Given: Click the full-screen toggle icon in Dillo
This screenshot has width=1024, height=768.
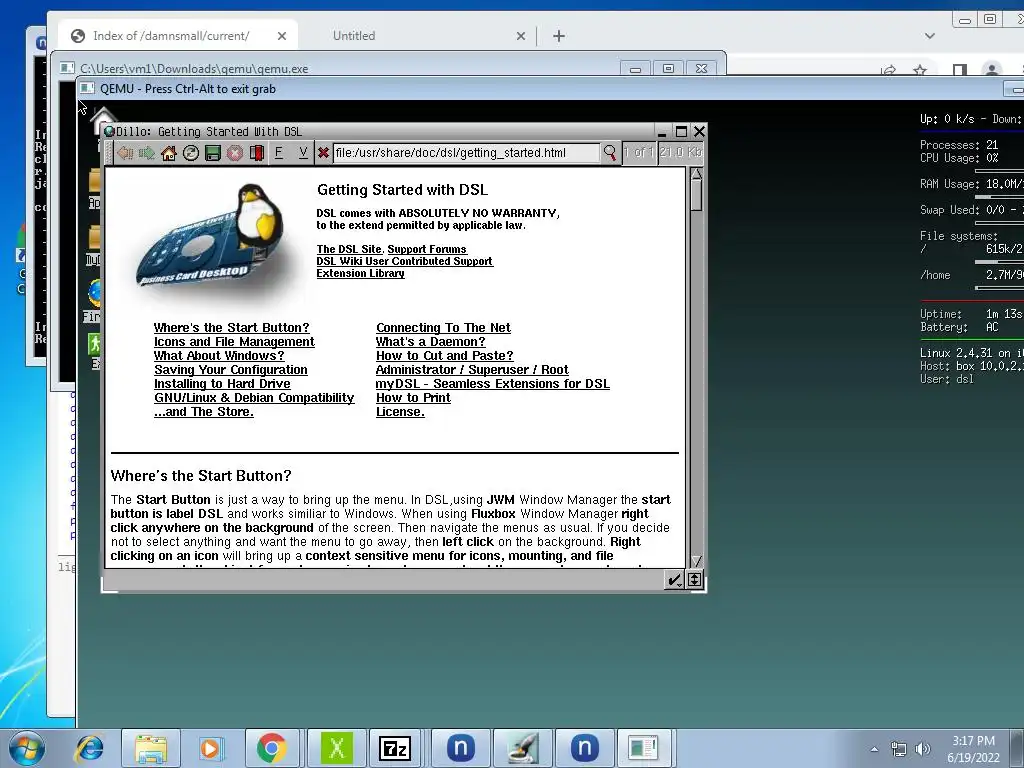Looking at the screenshot, I should coord(694,580).
